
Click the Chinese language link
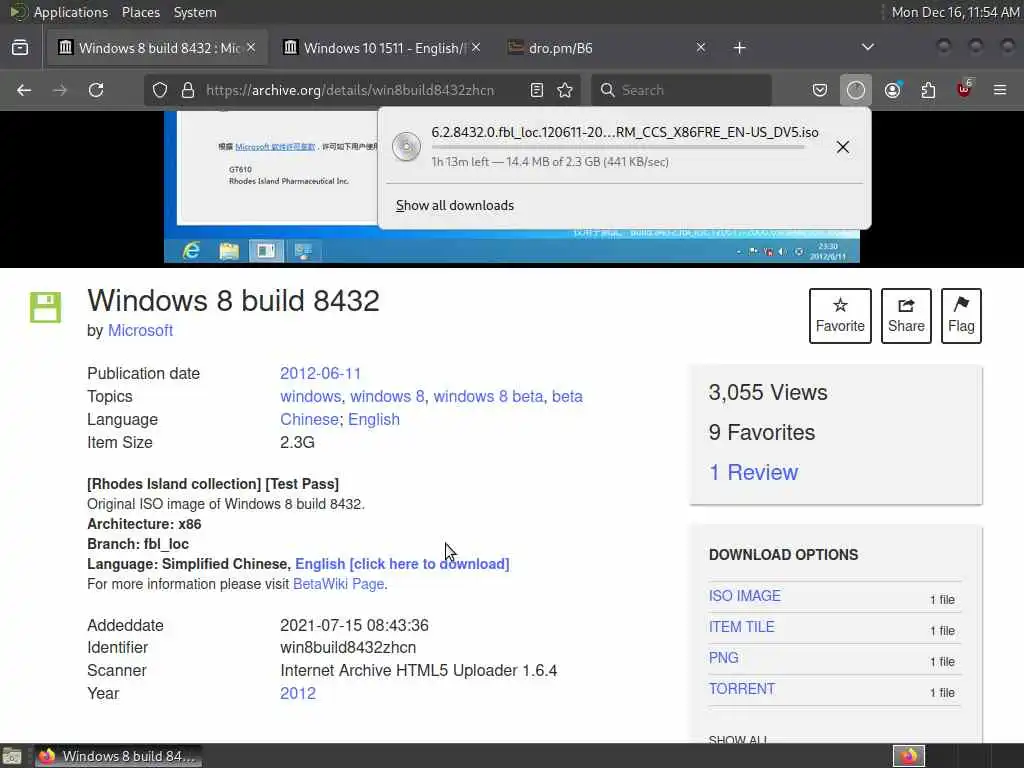tap(309, 419)
